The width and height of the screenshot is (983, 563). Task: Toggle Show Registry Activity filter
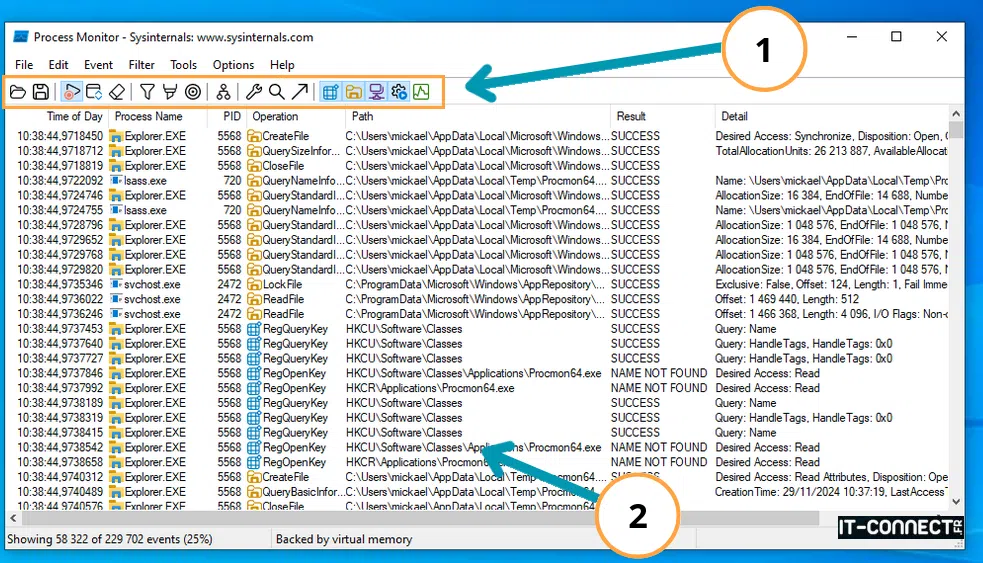coord(330,92)
